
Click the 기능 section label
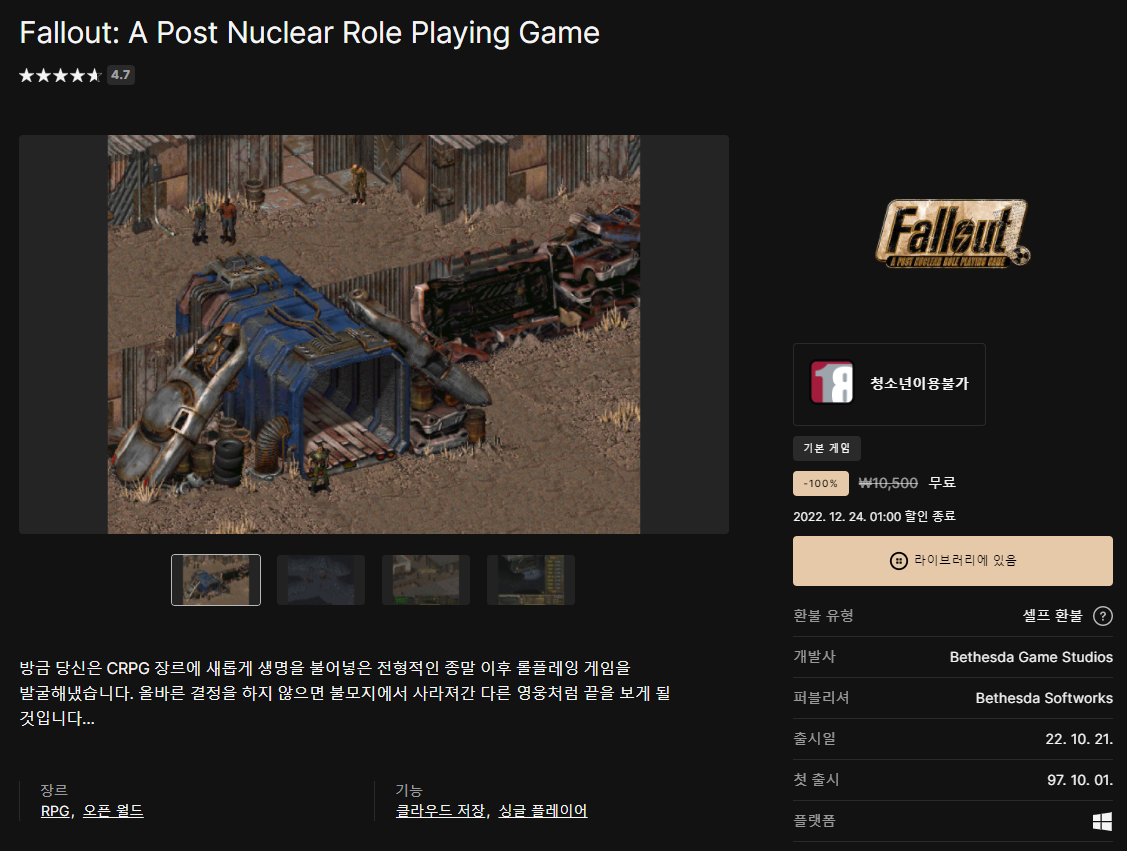[409, 790]
